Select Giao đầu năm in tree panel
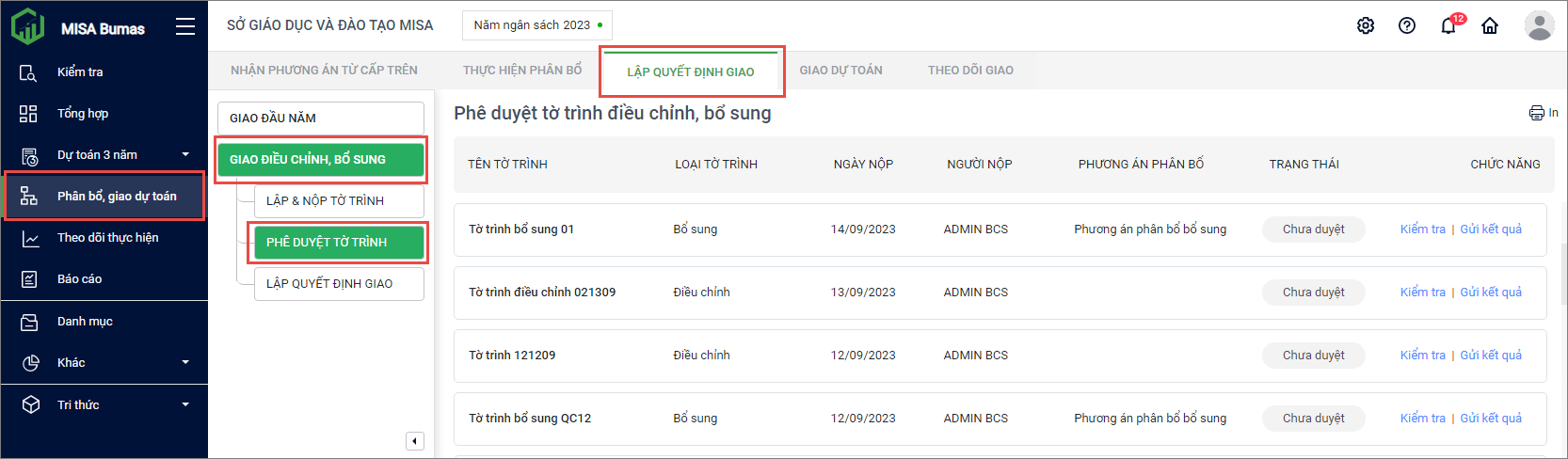The width and height of the screenshot is (1568, 459). point(320,119)
